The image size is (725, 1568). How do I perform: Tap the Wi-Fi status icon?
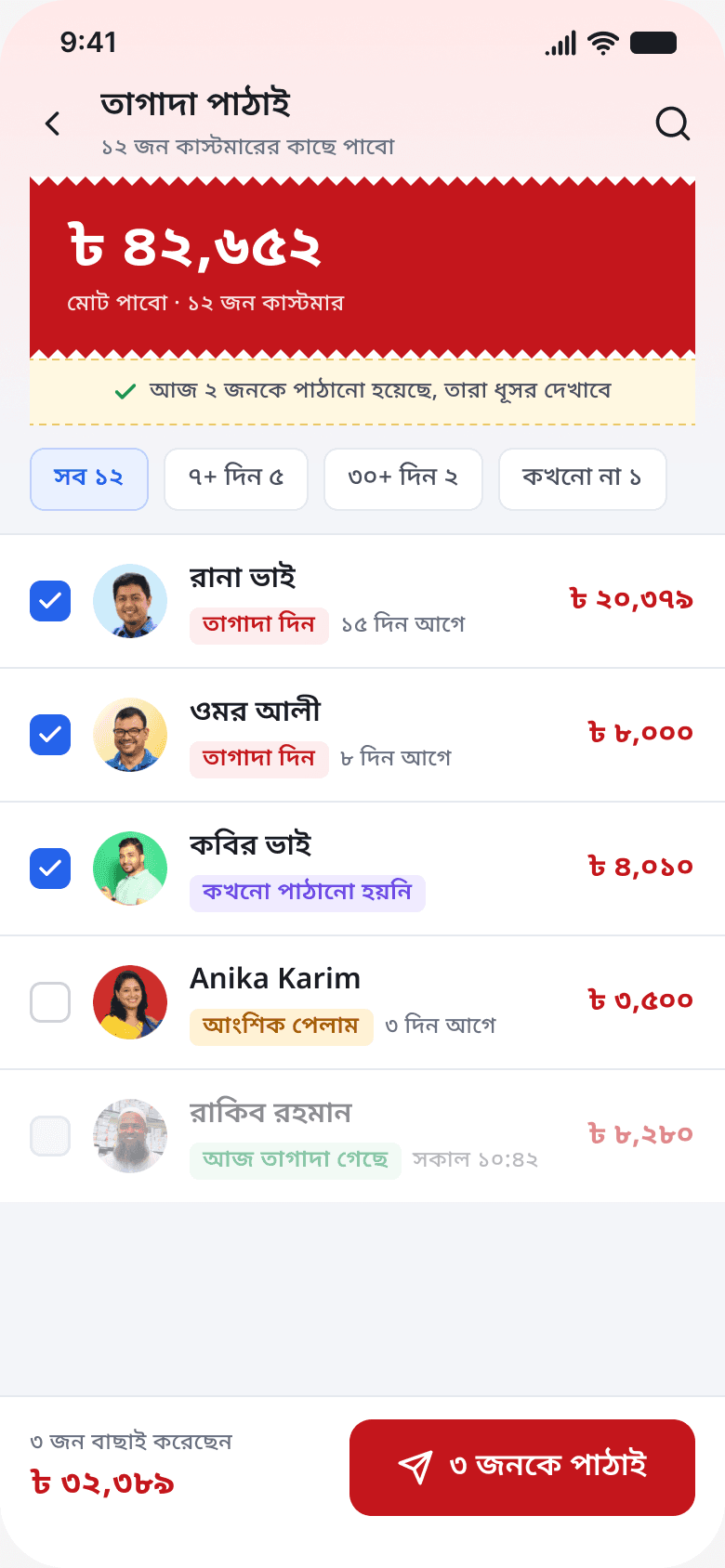[604, 43]
